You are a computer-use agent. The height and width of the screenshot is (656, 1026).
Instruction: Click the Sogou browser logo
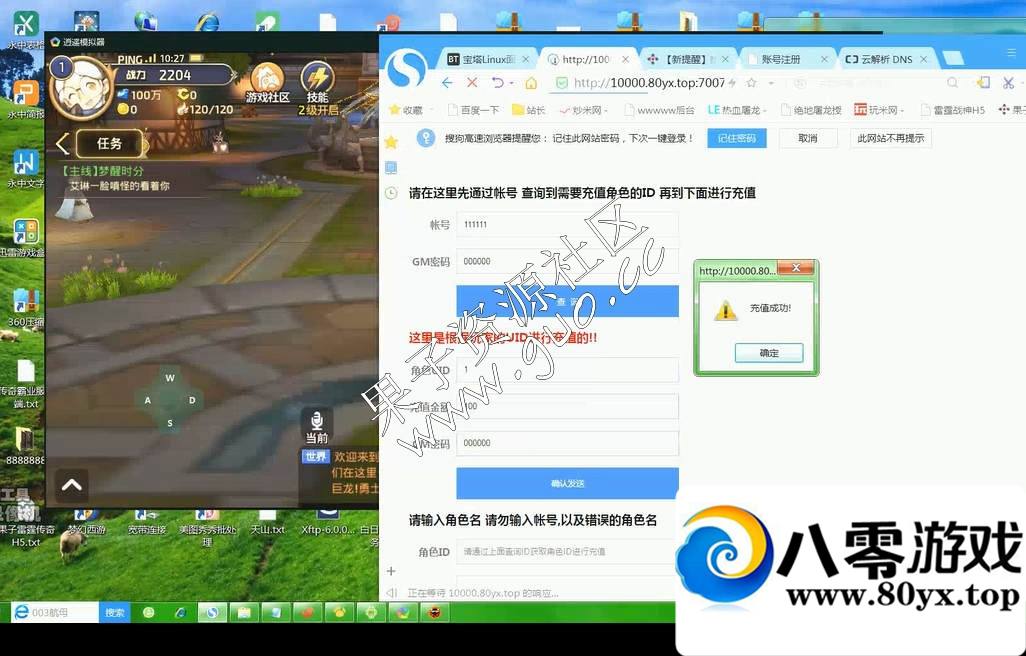click(x=407, y=68)
